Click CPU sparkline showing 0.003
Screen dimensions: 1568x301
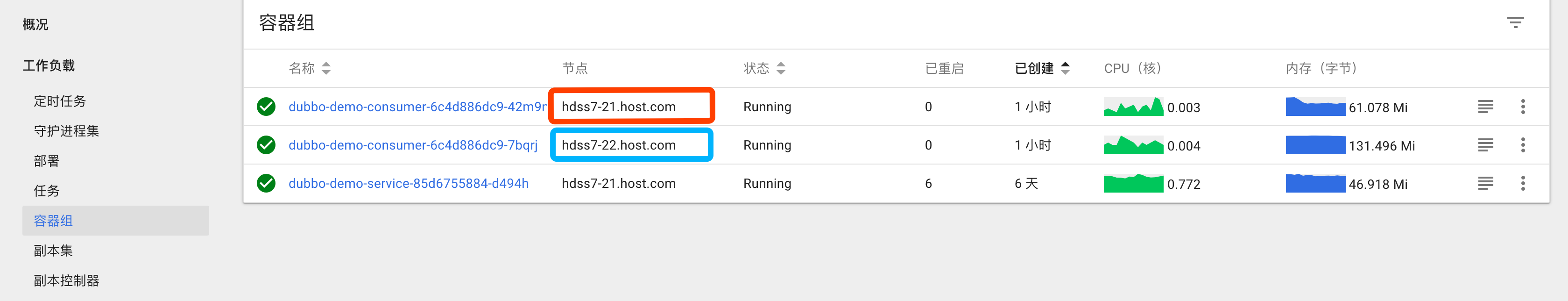click(x=1133, y=107)
